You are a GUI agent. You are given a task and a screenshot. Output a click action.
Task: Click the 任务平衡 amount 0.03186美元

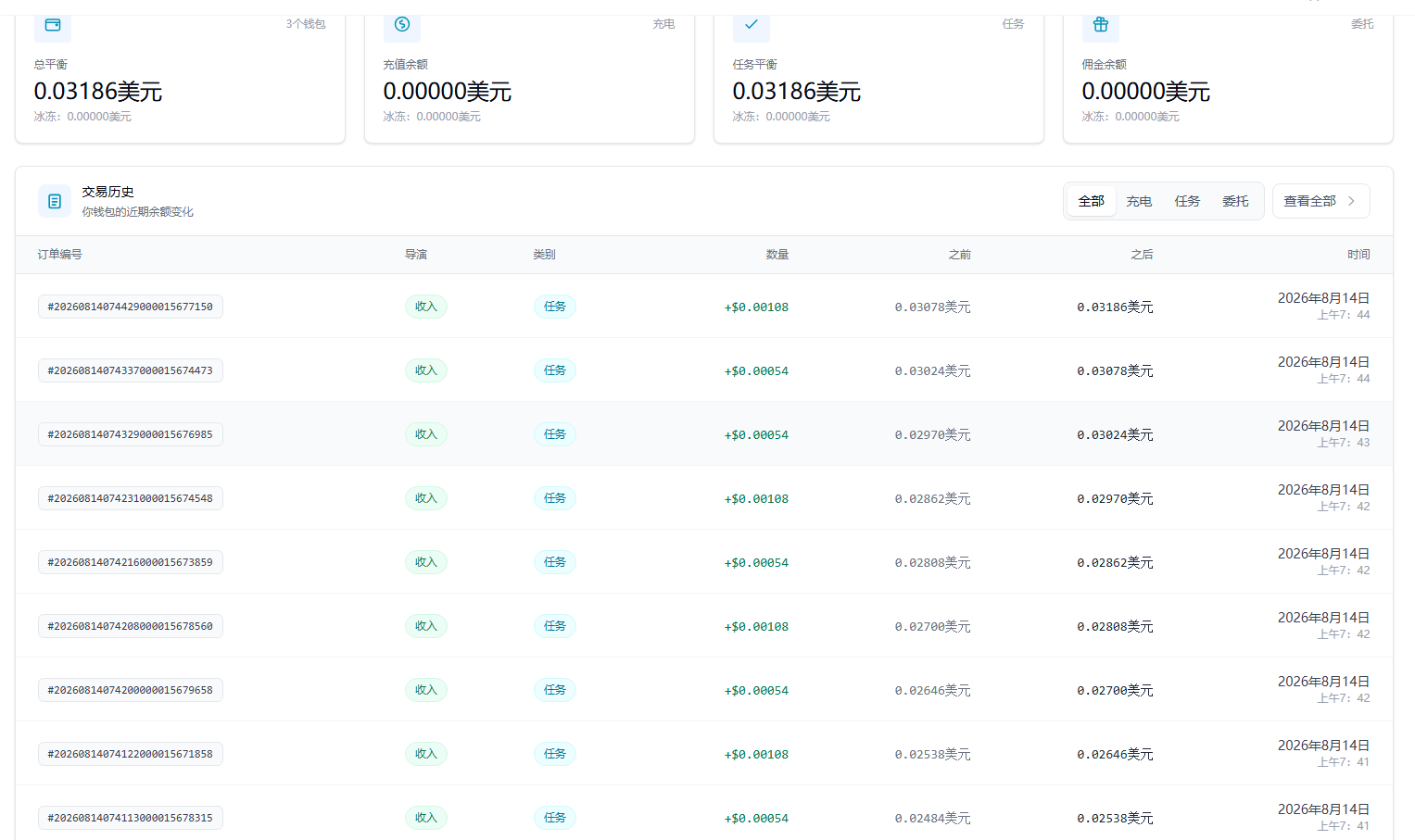point(797,92)
